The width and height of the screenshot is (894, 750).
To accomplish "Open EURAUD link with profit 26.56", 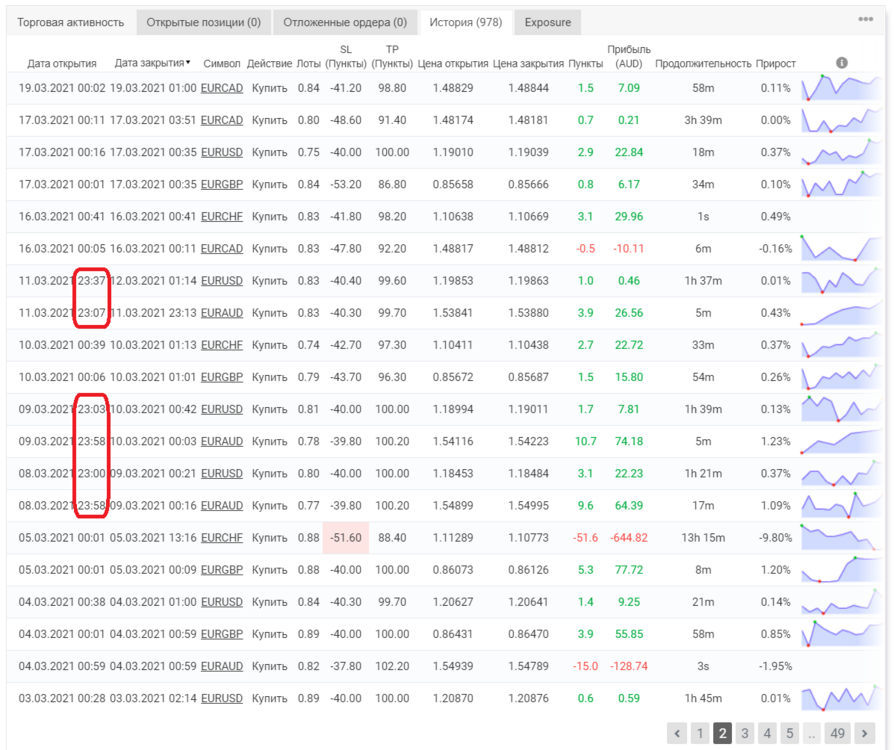I will coord(222,313).
